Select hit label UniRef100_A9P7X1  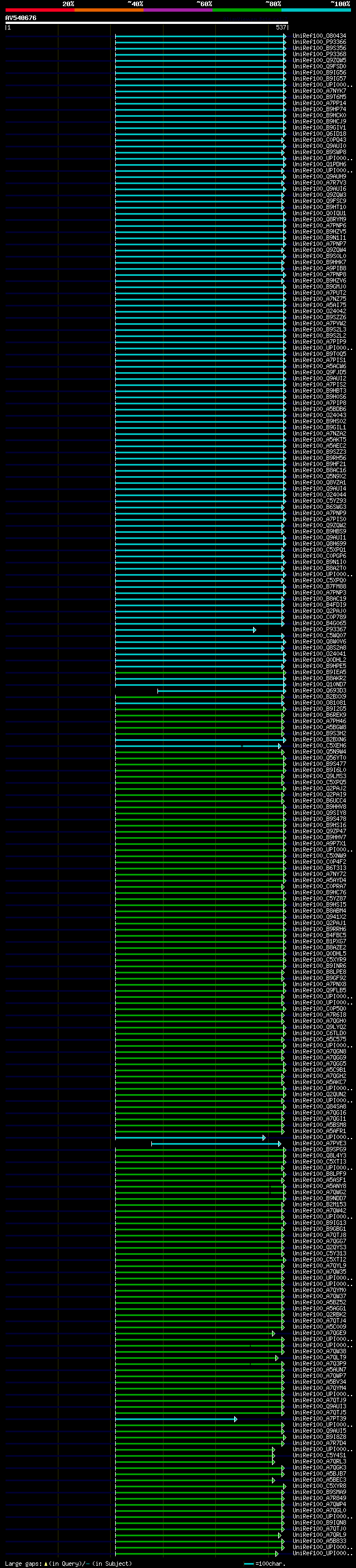[319, 844]
